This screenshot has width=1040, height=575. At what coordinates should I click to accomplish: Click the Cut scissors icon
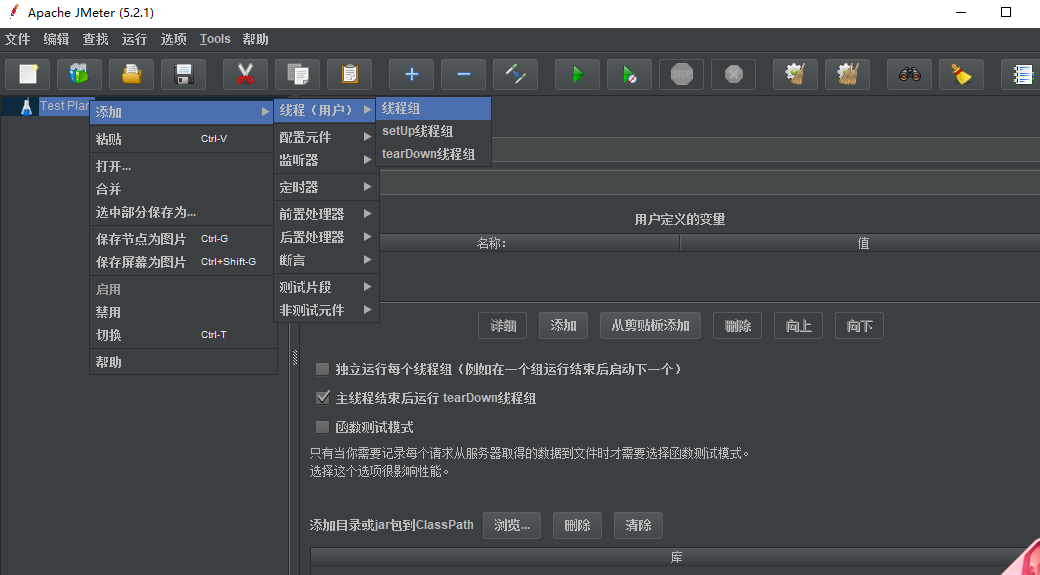tap(245, 74)
